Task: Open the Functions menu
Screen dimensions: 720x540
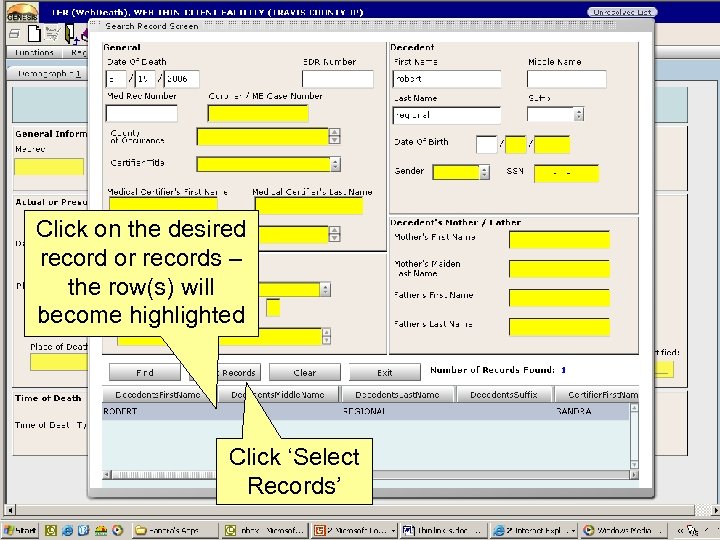Action: pos(34,52)
